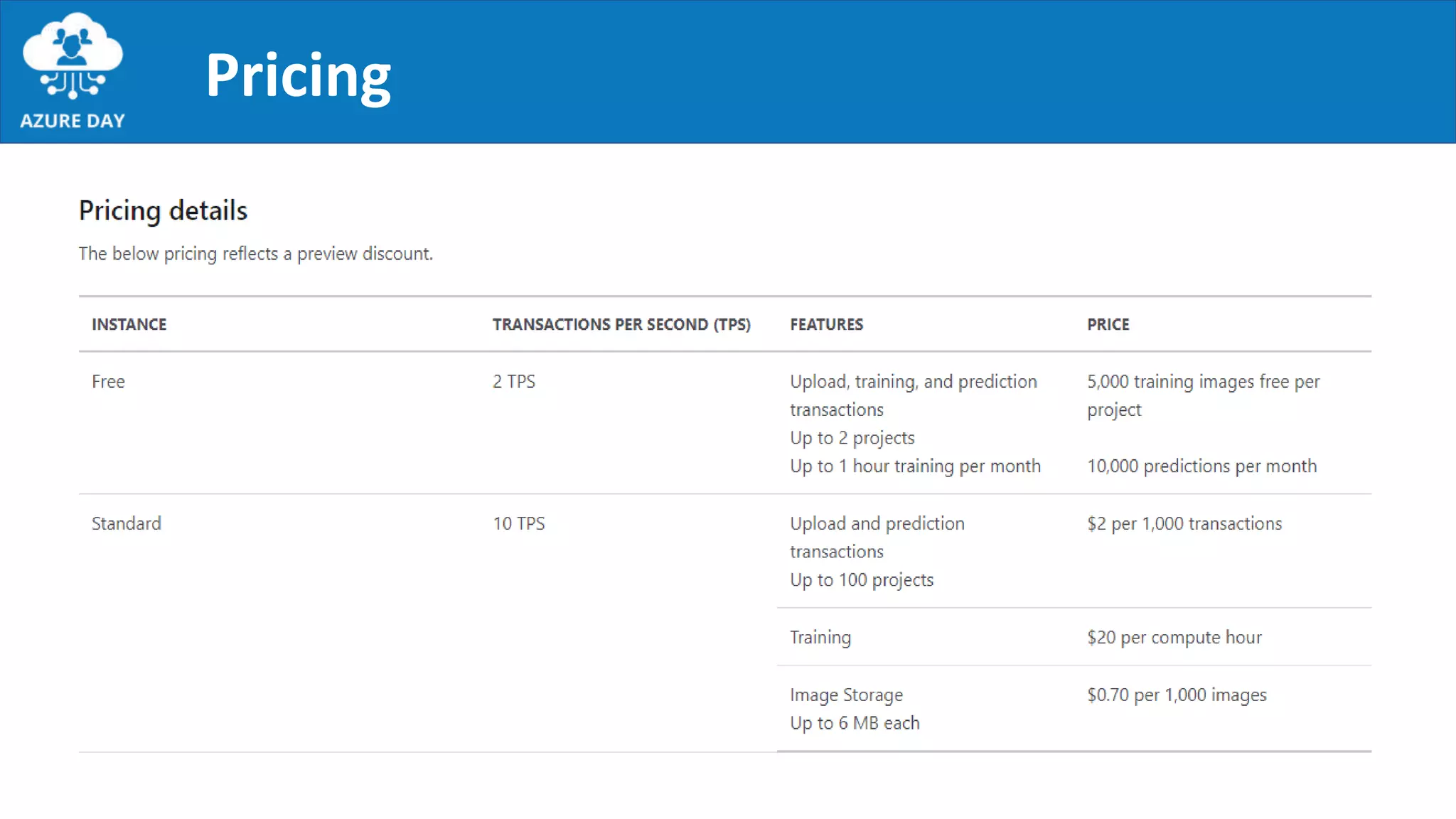Screen dimensions: 1456x819
Task: Select the 10 TPS cell
Action: [519, 524]
